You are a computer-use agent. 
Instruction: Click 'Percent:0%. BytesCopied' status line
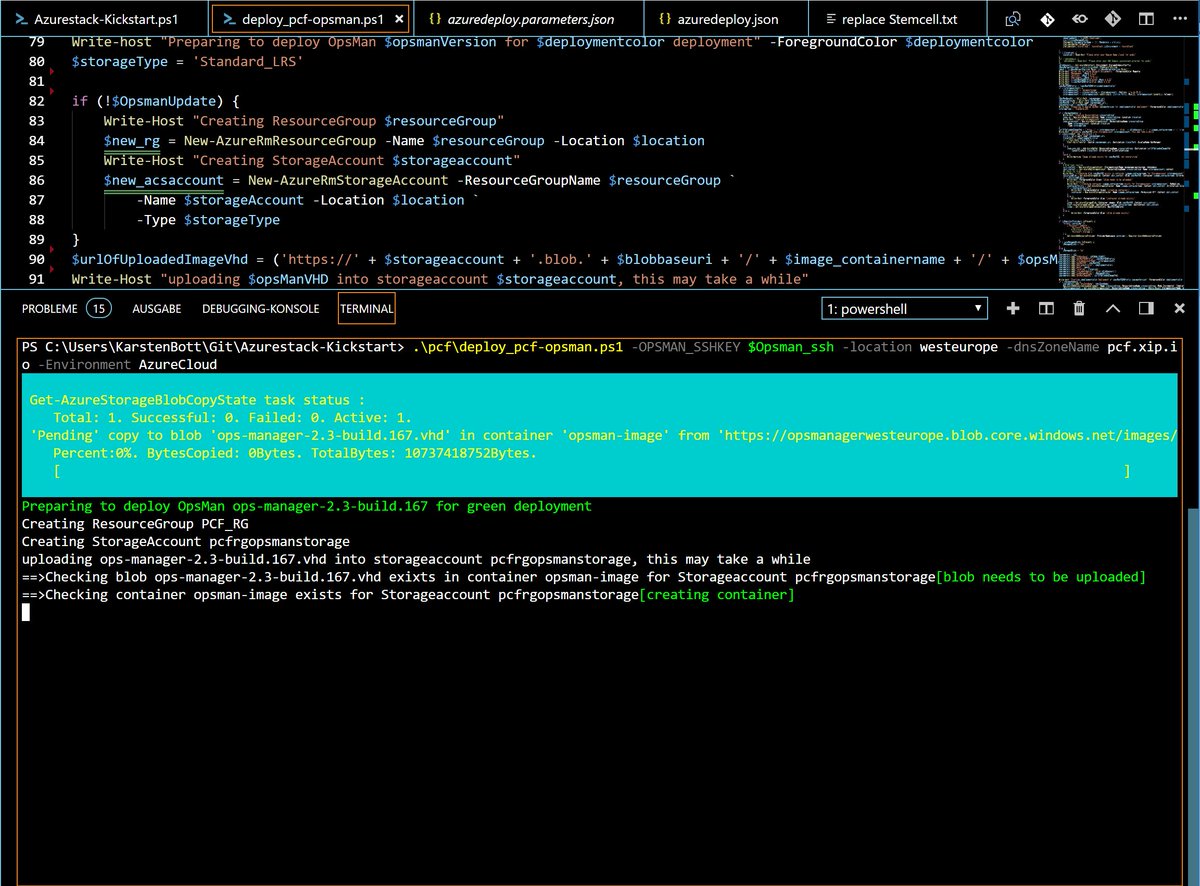296,453
